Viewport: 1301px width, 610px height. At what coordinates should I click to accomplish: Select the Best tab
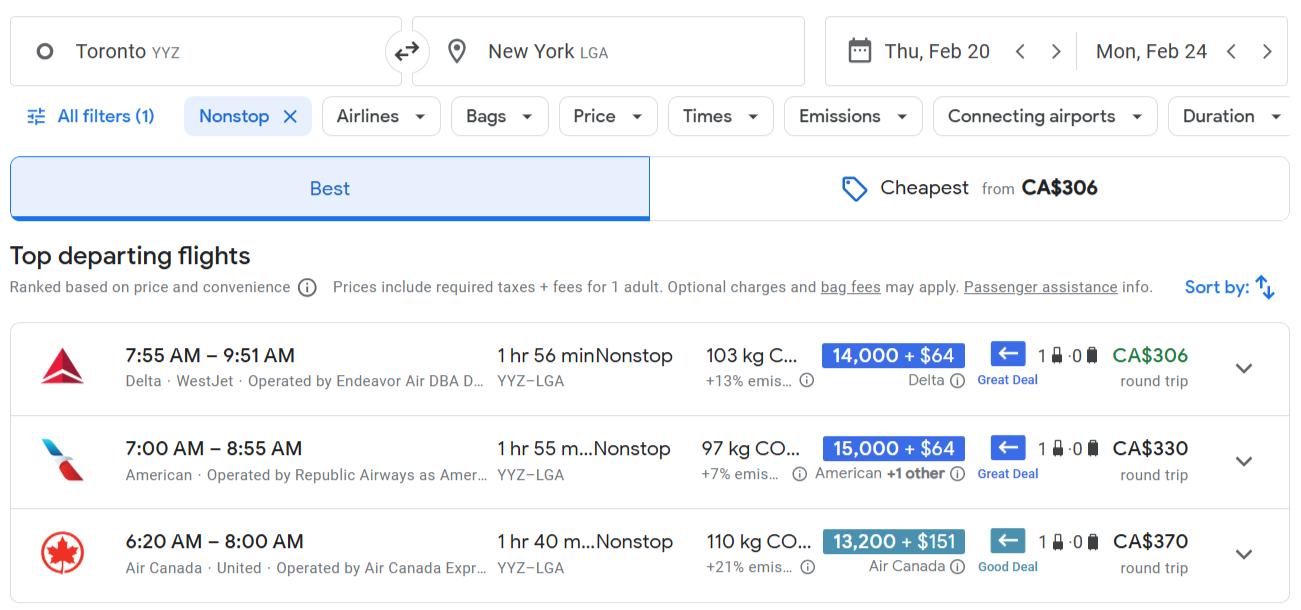329,188
